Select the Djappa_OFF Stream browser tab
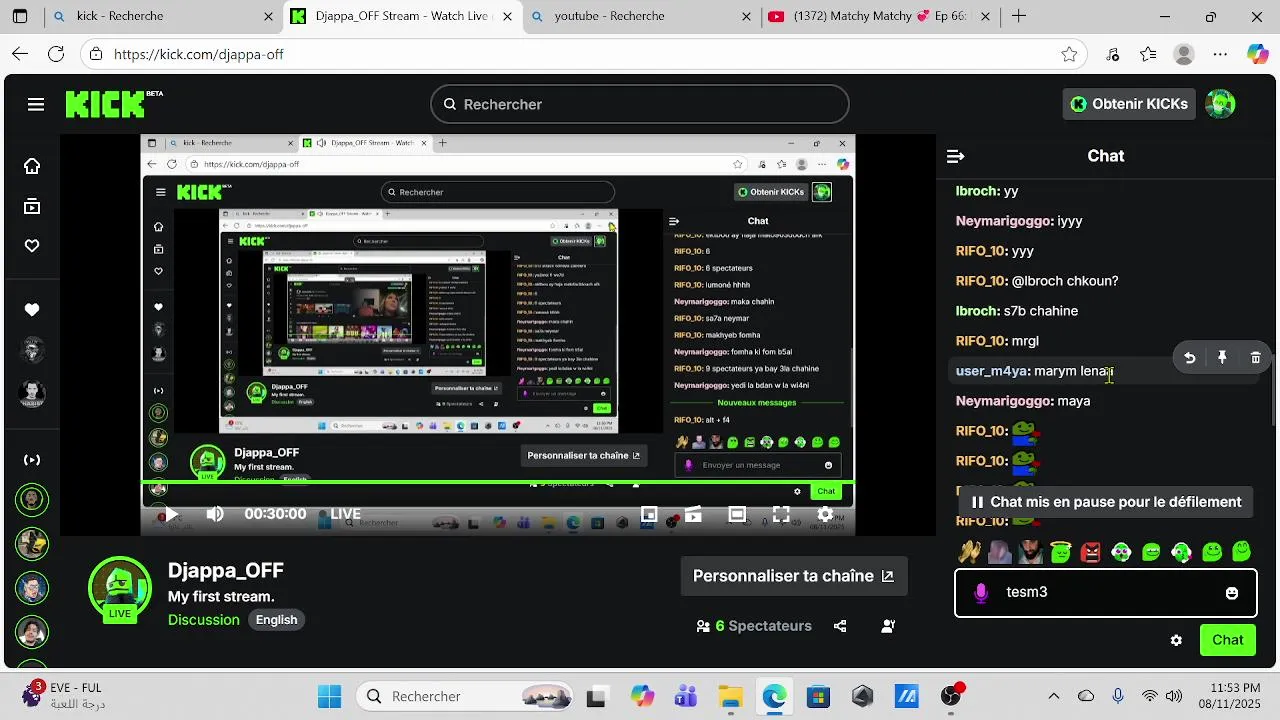The image size is (1280, 720). [402, 16]
